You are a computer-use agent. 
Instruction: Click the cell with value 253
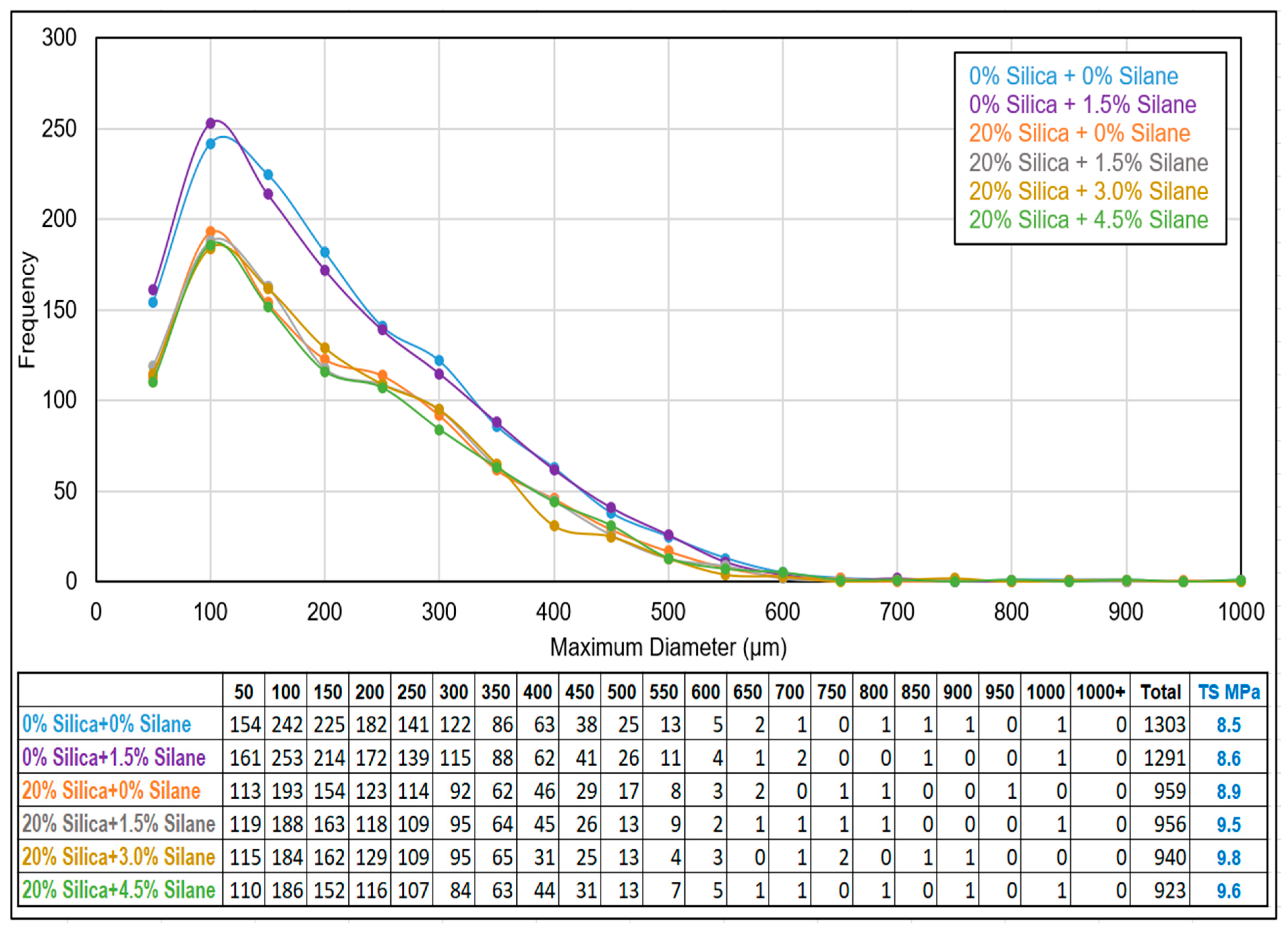point(287,758)
